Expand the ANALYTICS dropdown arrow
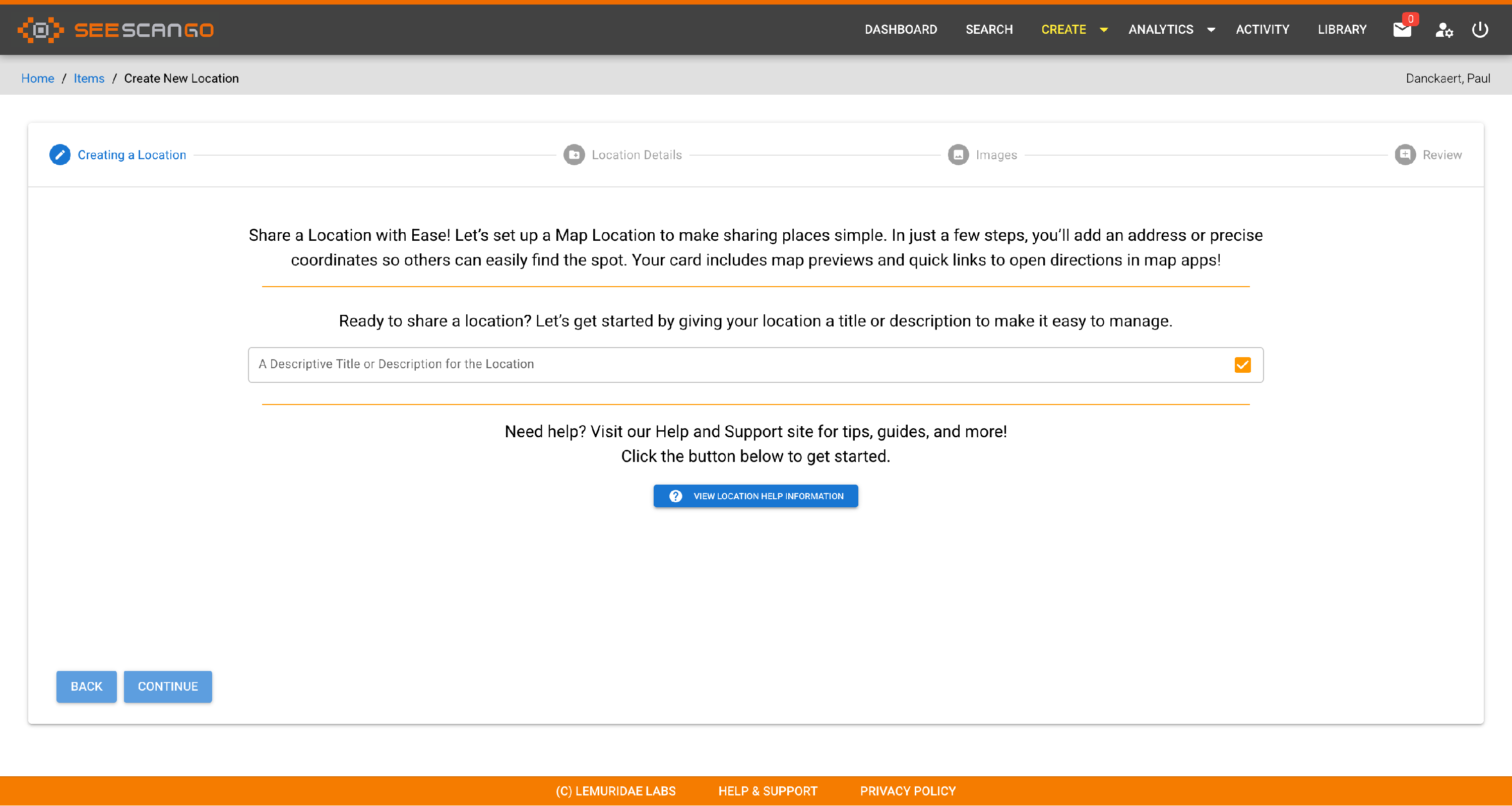The width and height of the screenshot is (1512, 806). [x=1211, y=30]
